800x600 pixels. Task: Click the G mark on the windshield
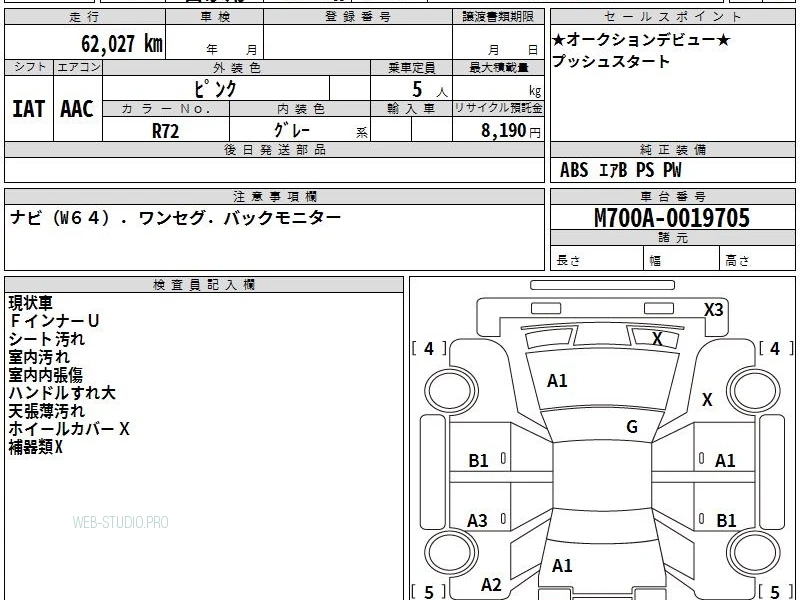point(632,427)
